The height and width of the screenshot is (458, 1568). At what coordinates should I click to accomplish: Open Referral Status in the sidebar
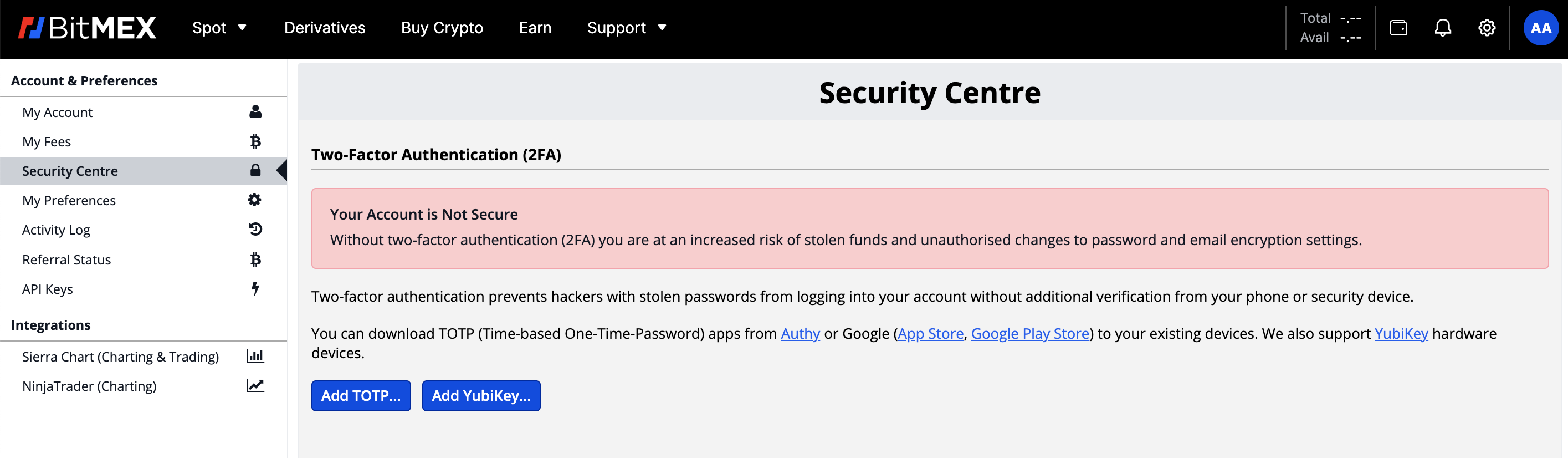click(66, 259)
